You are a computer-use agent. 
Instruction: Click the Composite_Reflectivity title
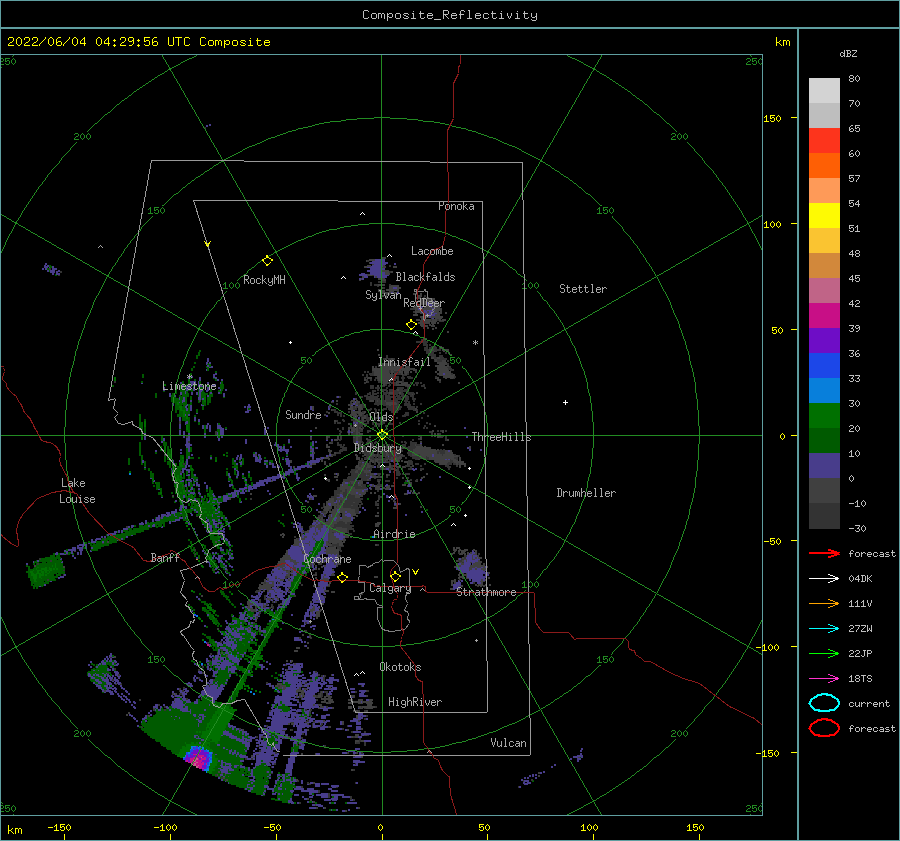coord(450,15)
